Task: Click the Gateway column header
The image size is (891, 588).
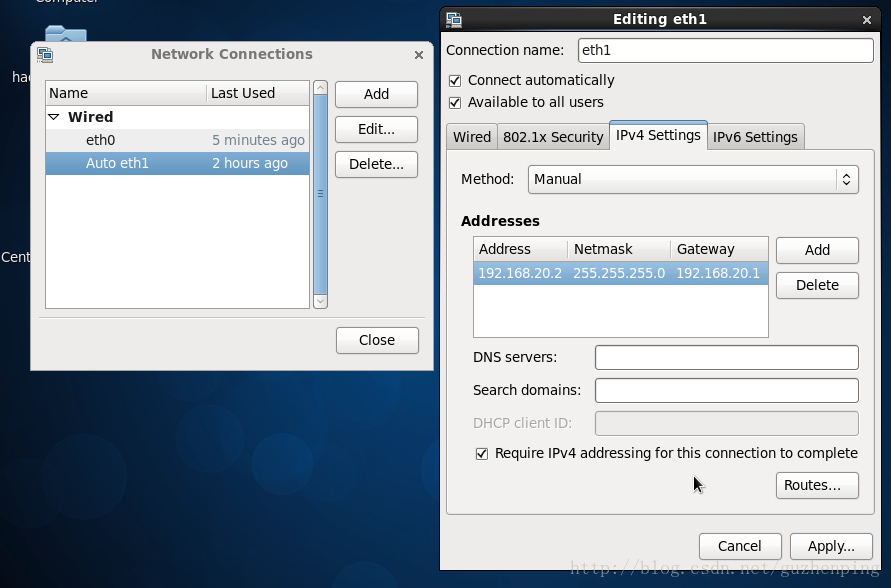Action: point(719,249)
